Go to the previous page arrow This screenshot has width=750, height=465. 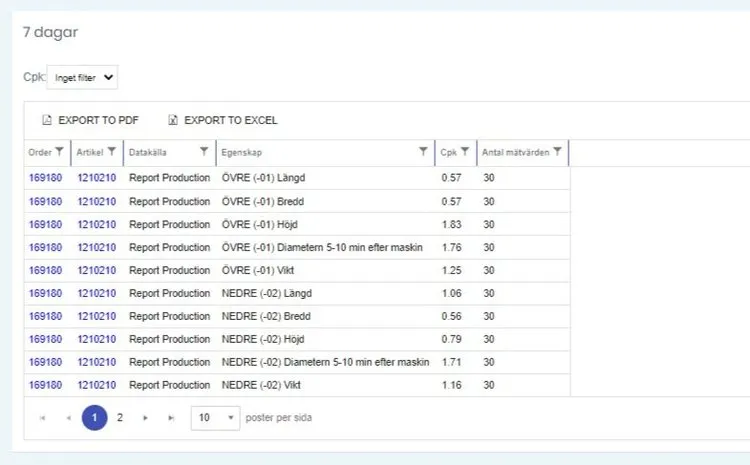(68, 418)
